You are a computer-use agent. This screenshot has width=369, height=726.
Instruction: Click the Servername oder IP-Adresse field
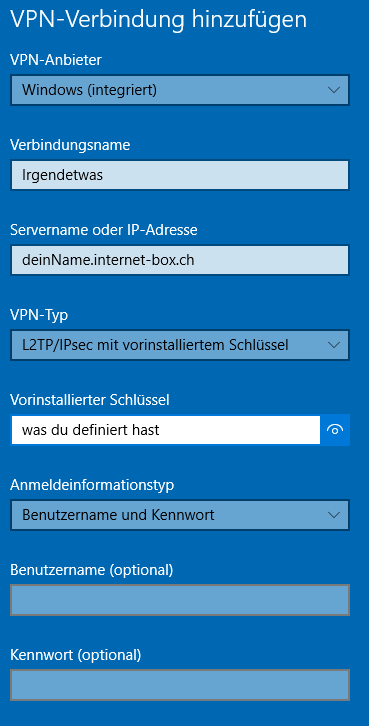(x=180, y=260)
